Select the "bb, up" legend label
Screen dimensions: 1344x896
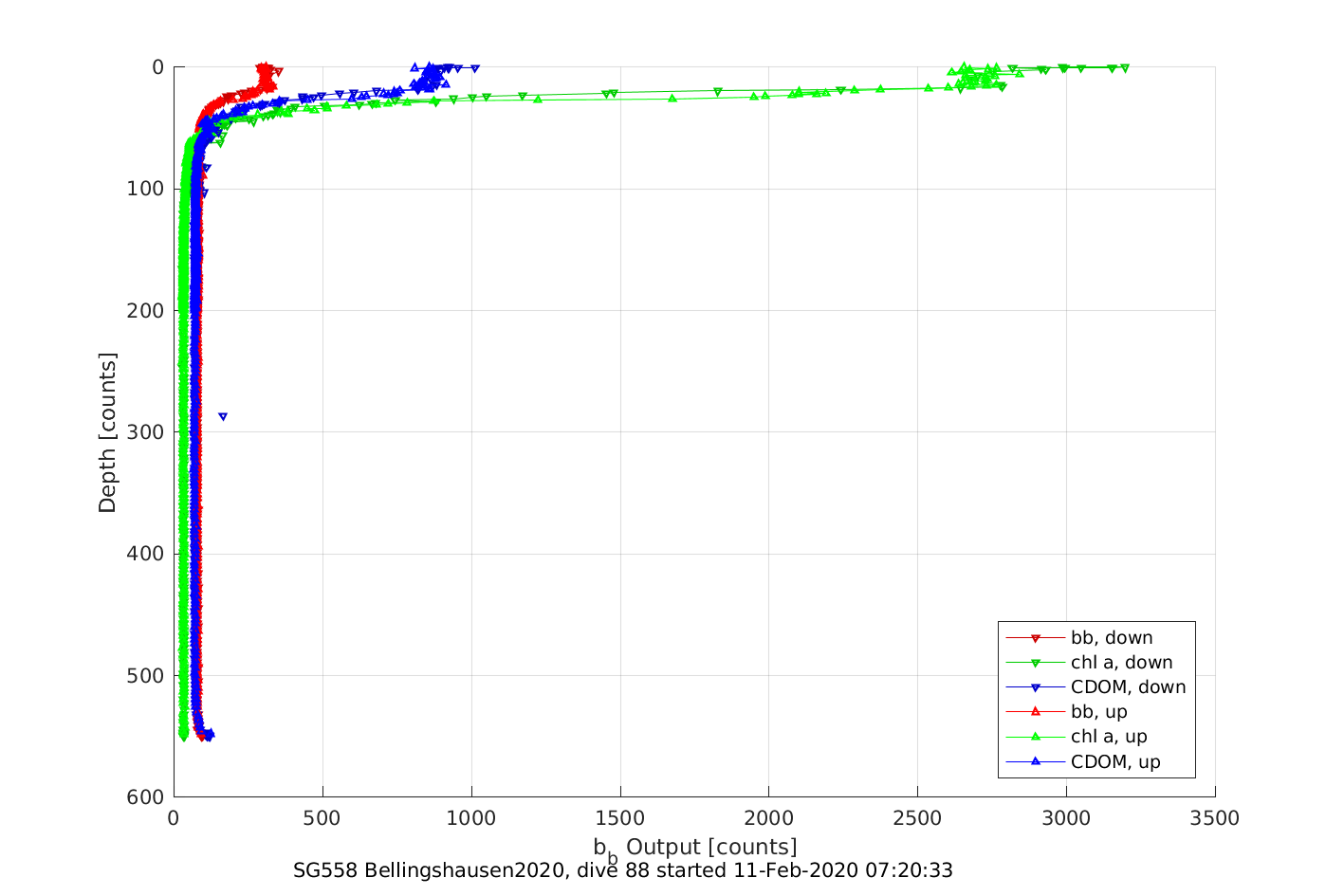[1098, 712]
